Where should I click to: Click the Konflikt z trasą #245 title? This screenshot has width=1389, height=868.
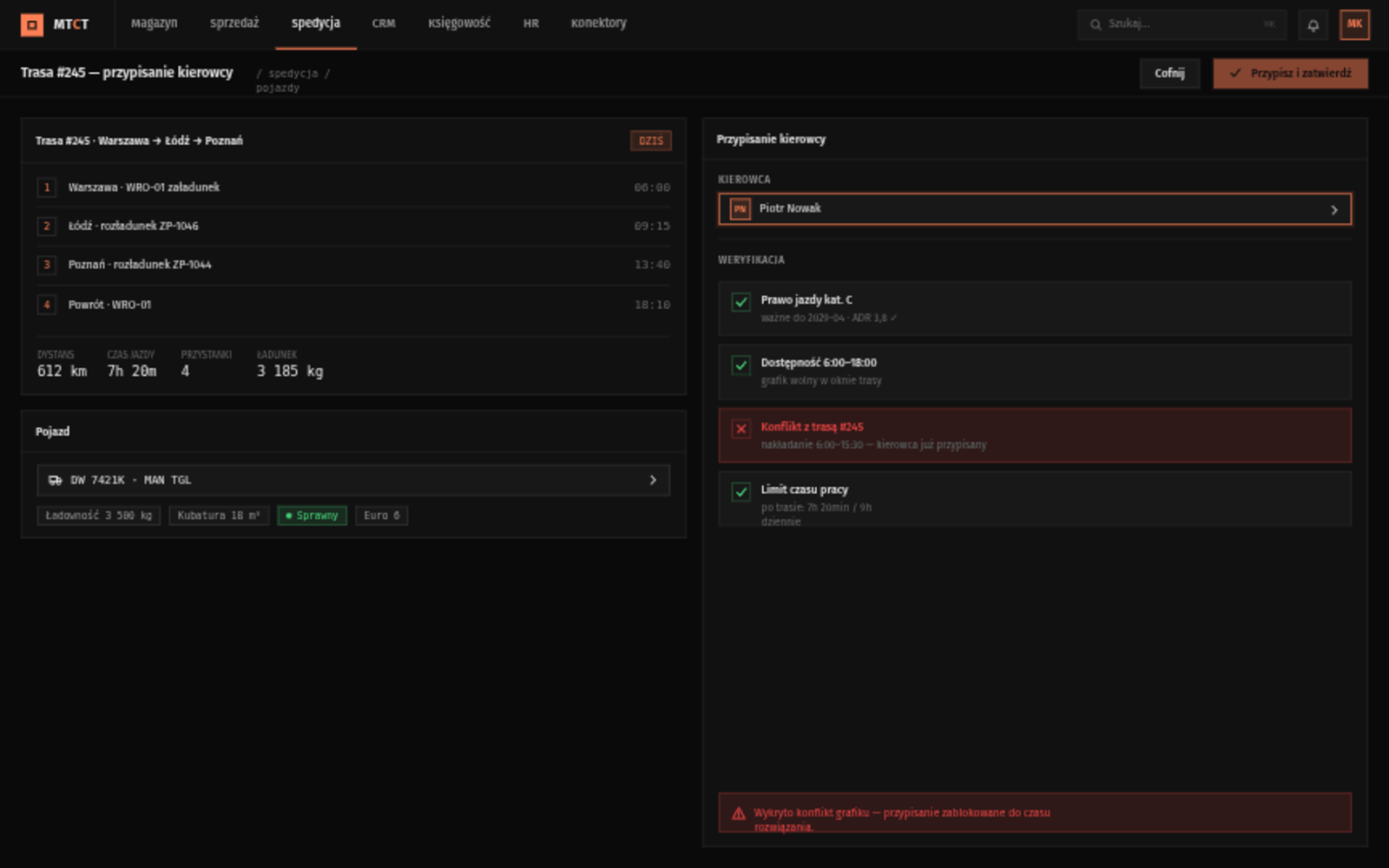(812, 427)
